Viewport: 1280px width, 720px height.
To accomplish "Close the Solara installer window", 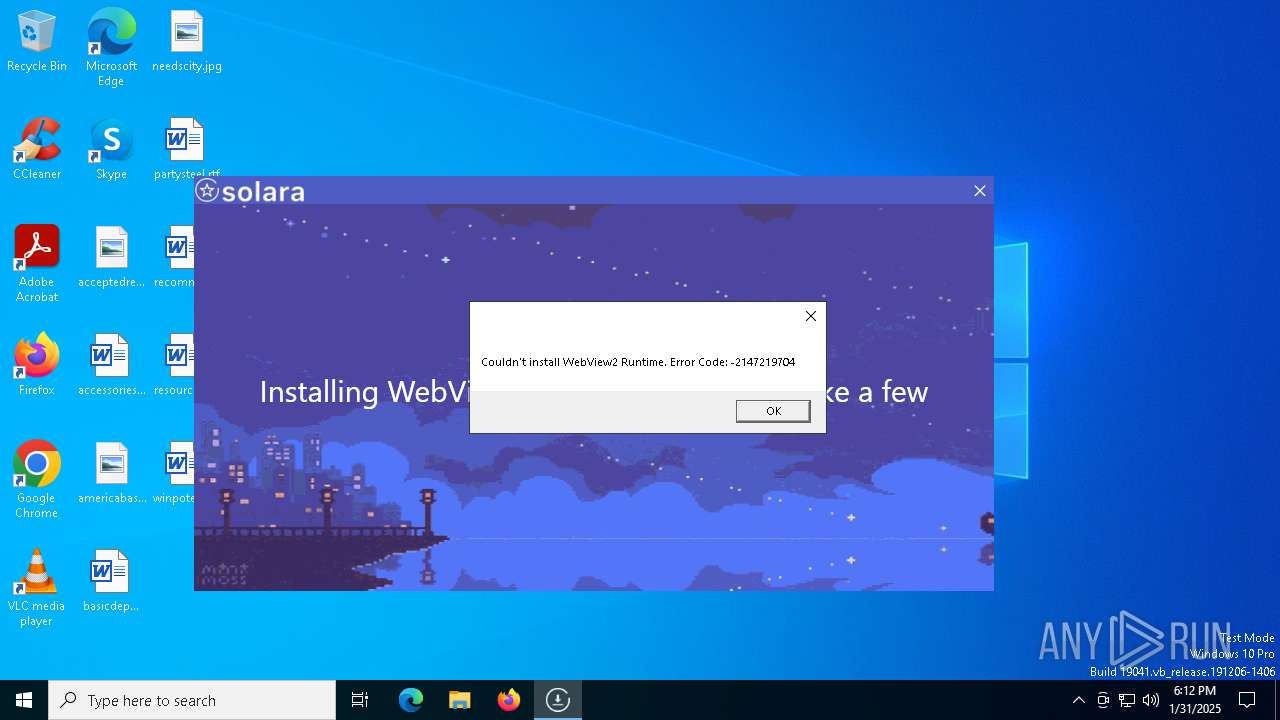I will pos(980,191).
